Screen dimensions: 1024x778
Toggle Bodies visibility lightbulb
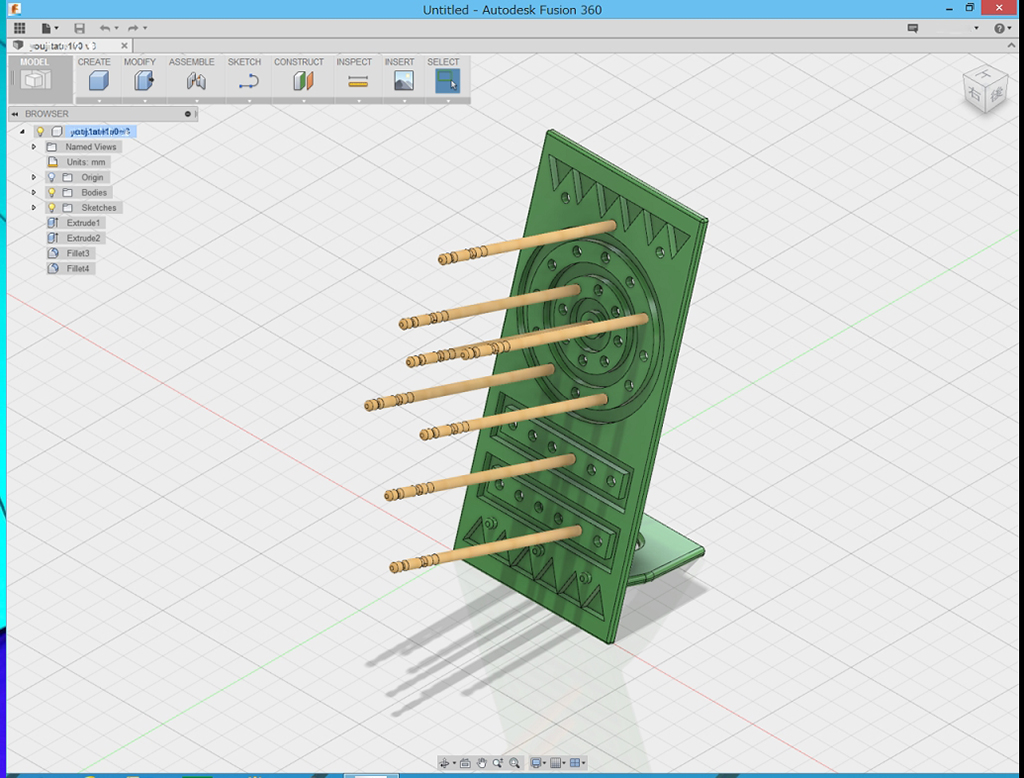52,193
